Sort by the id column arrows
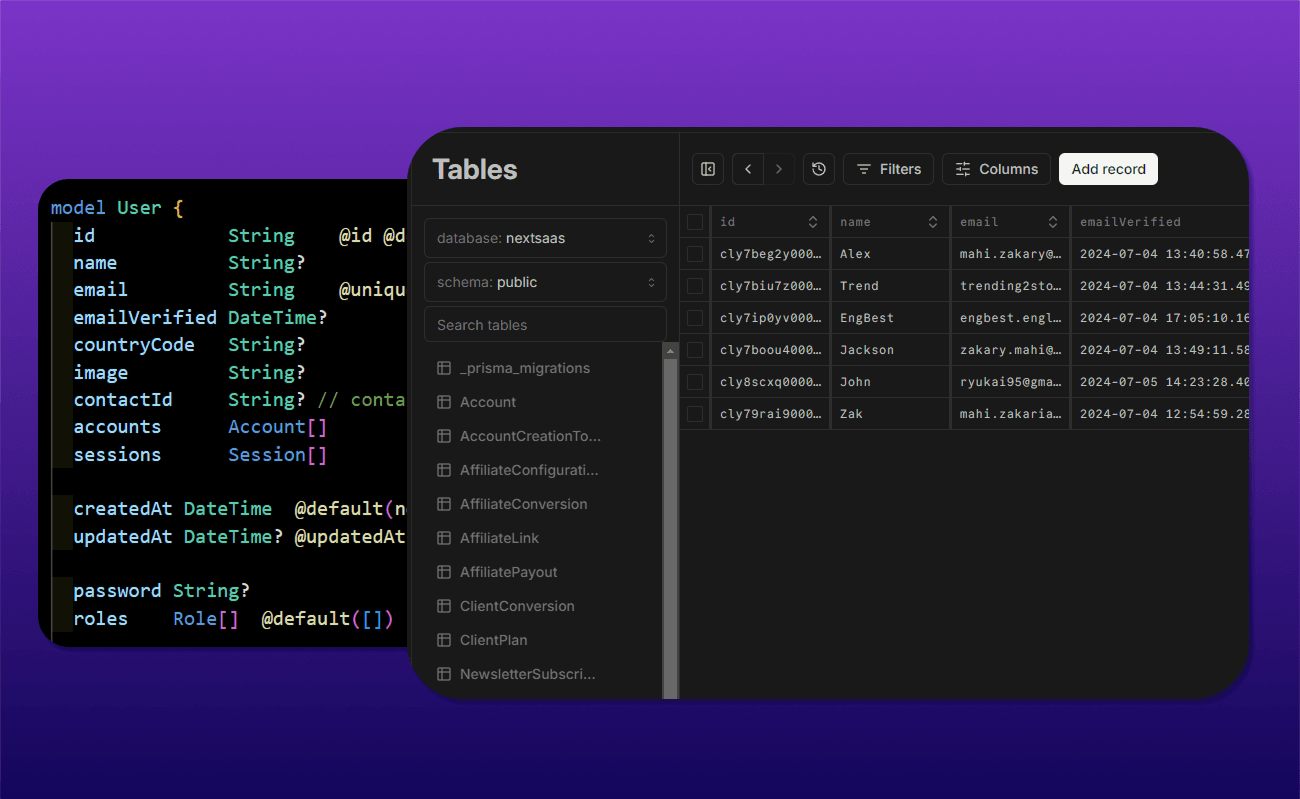This screenshot has height=799, width=1300. (x=813, y=222)
